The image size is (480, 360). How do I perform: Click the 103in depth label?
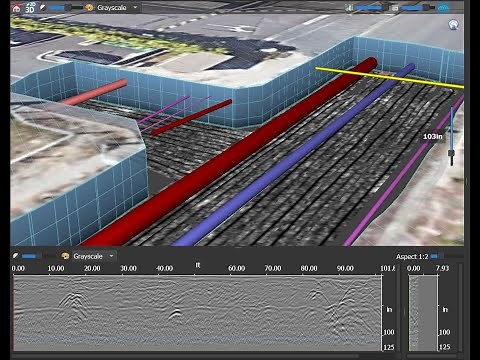click(432, 136)
